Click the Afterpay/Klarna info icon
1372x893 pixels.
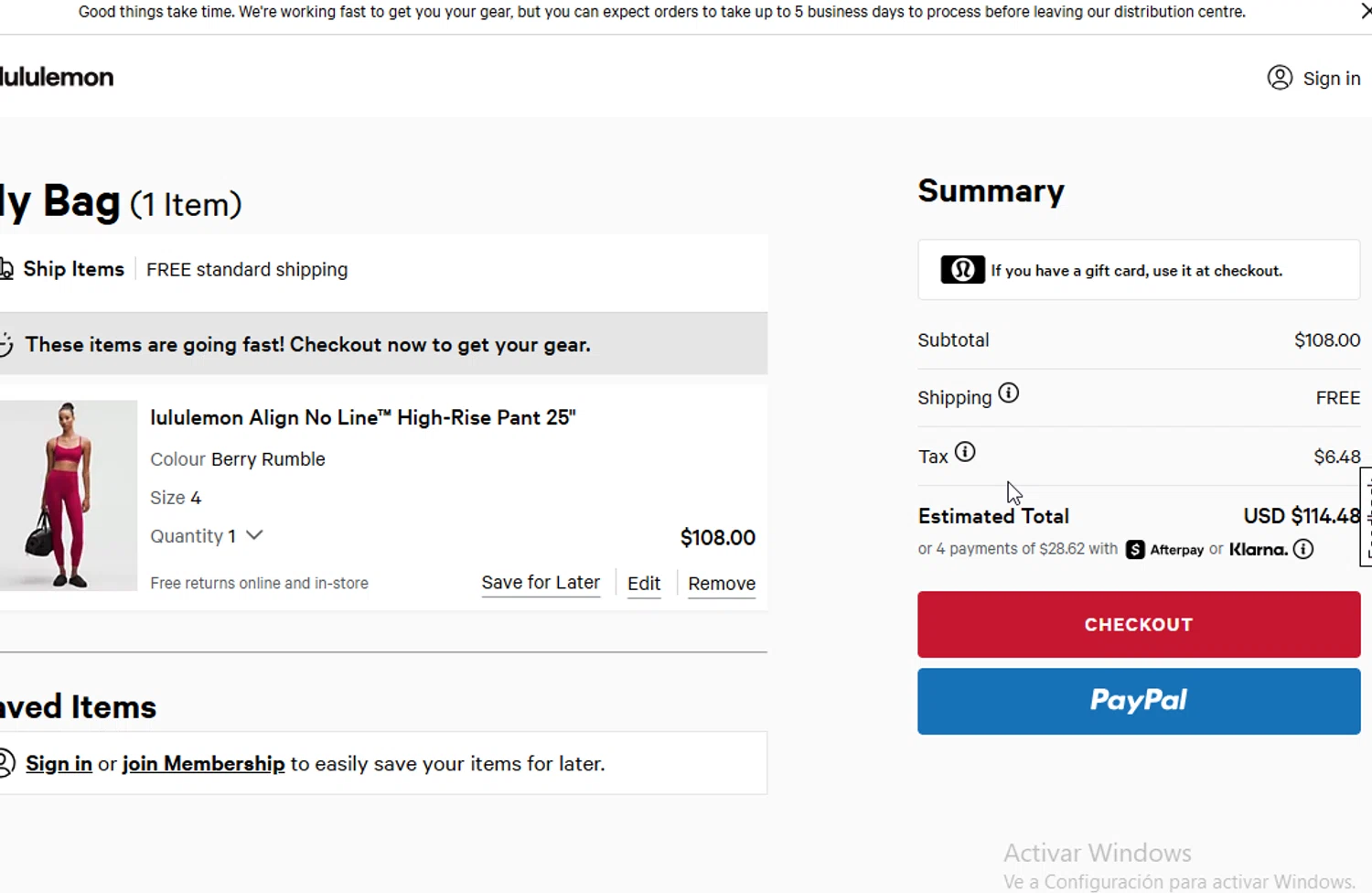pyautogui.click(x=1303, y=549)
